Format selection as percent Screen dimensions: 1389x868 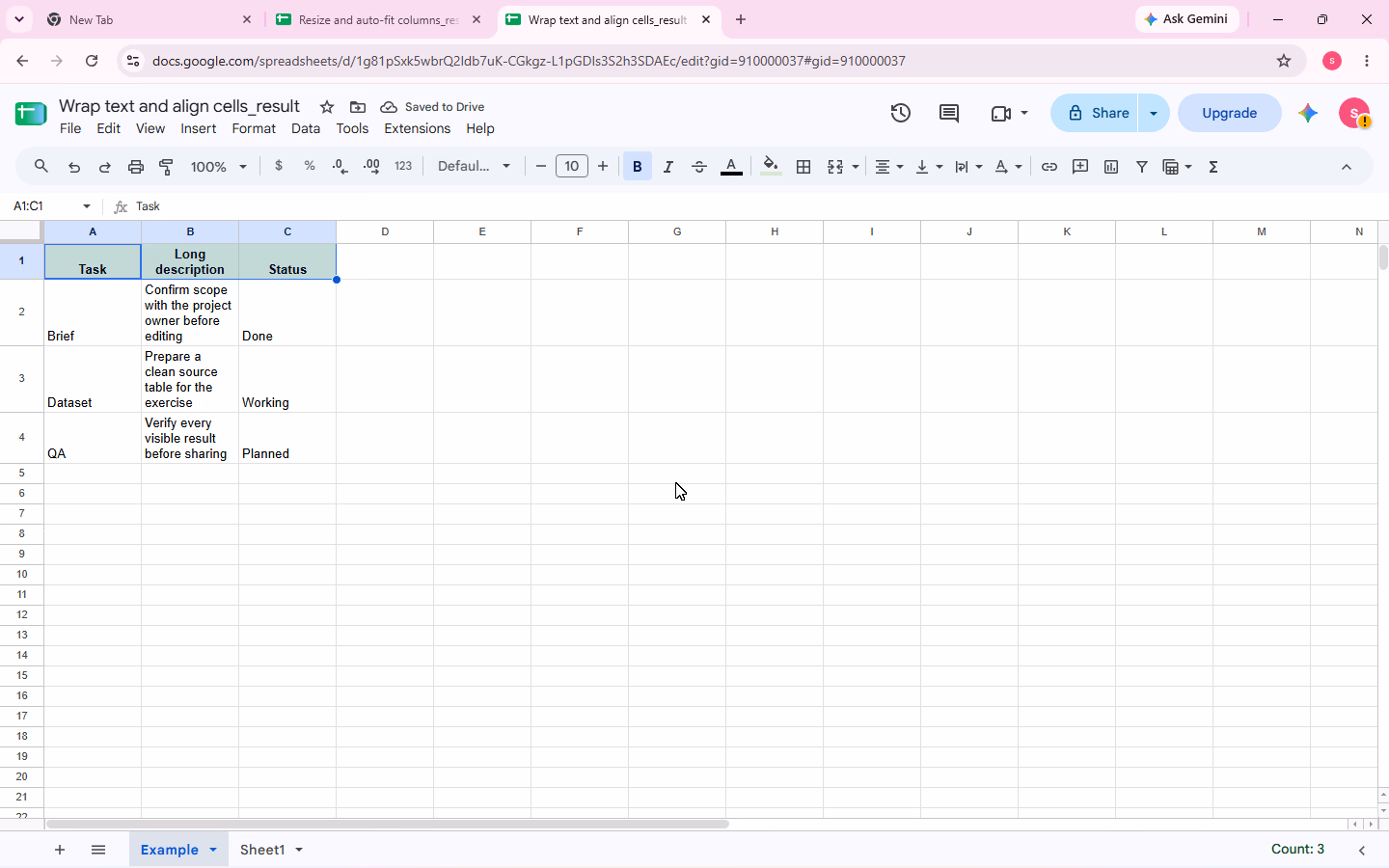(310, 166)
